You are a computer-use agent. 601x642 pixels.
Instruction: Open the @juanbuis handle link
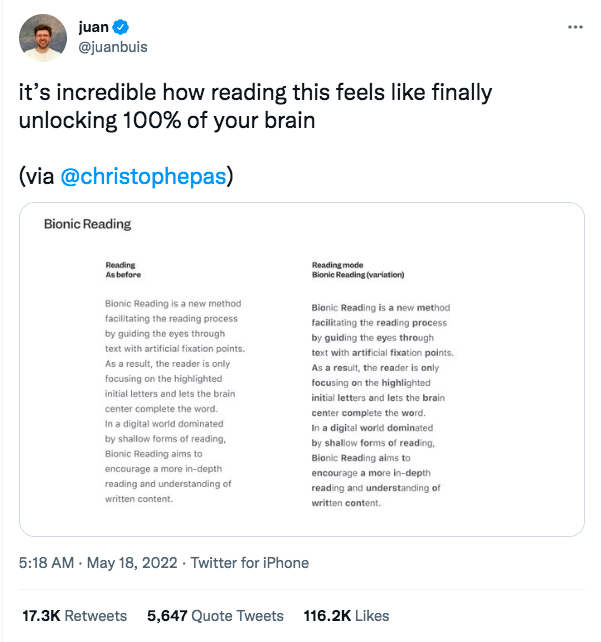(x=115, y=46)
